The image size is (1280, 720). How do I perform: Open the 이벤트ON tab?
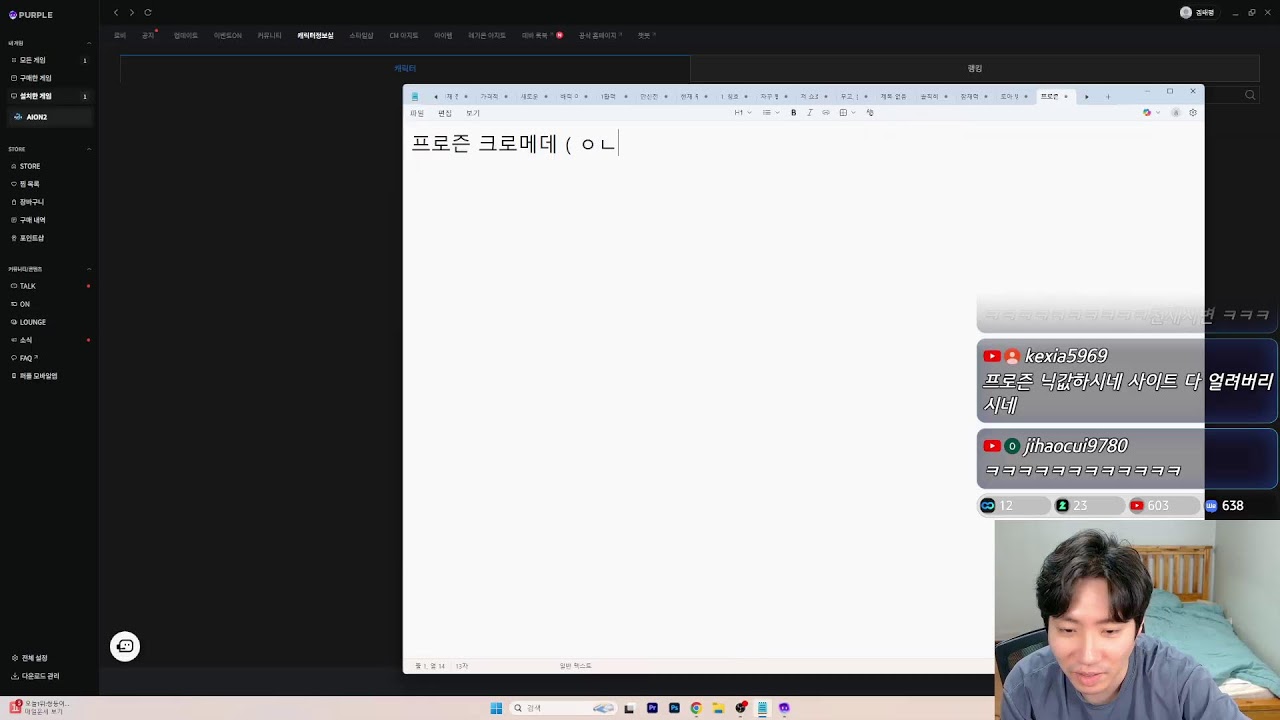(x=228, y=36)
